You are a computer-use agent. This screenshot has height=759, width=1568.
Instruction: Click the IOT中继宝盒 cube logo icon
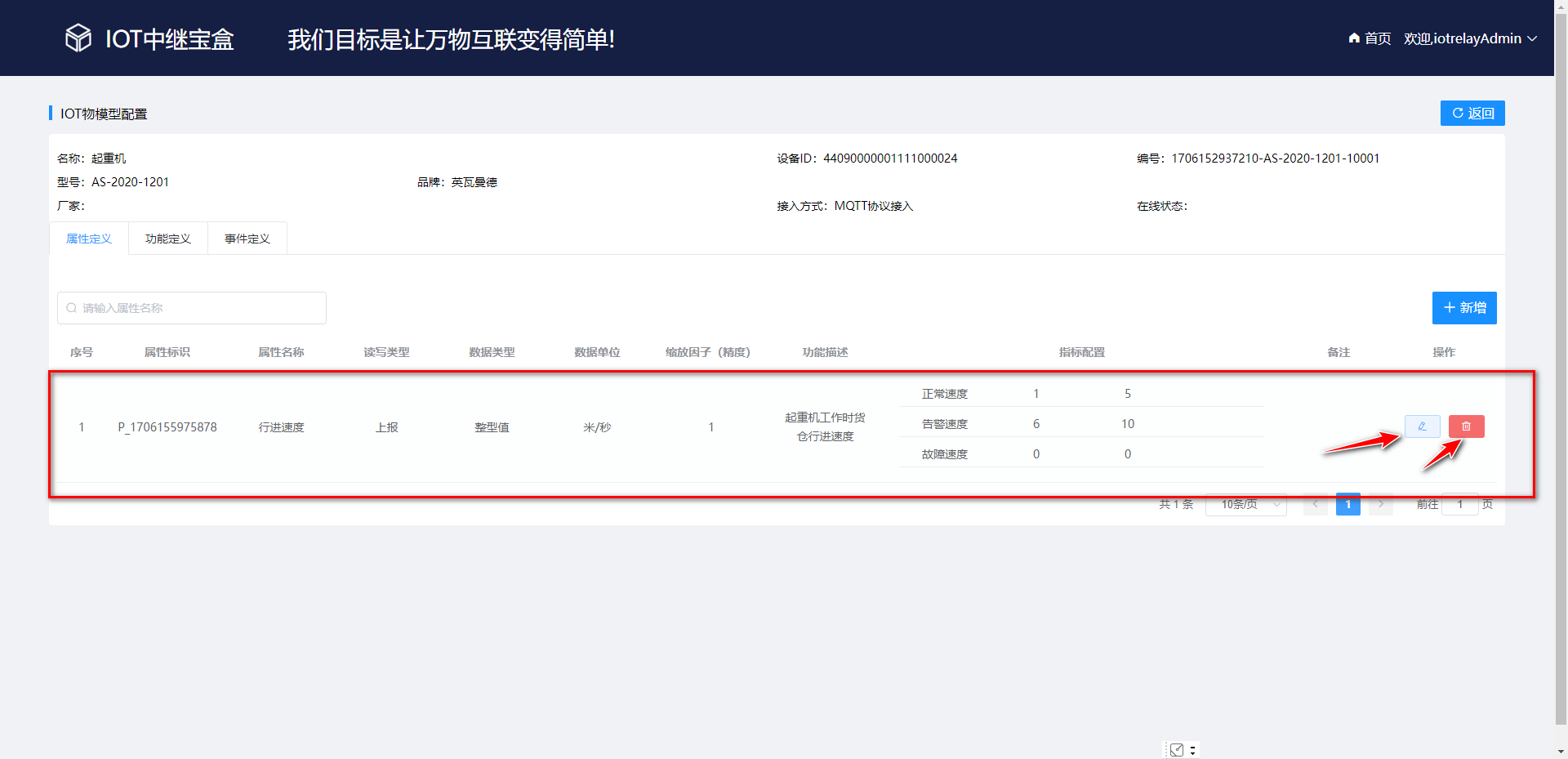(x=78, y=38)
